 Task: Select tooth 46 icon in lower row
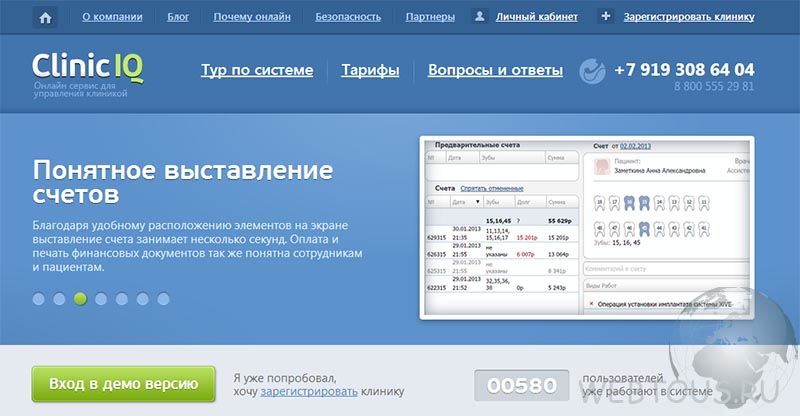(x=629, y=229)
